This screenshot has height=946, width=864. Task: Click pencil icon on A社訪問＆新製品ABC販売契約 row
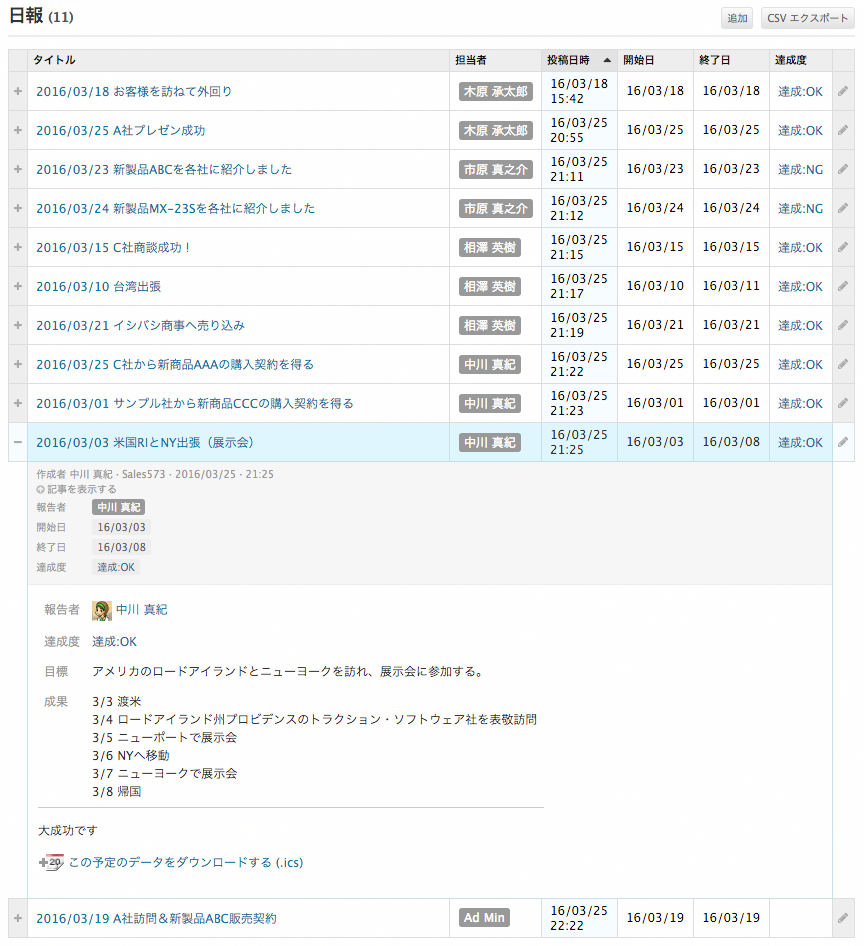coord(843,918)
